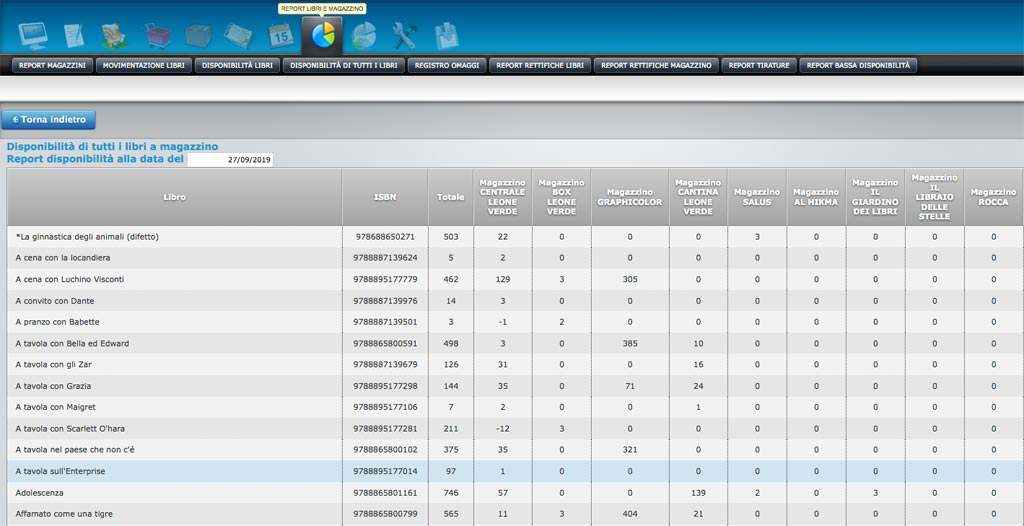Select row Affamato come una tigre
This screenshot has width=1024, height=526.
click(x=515, y=514)
